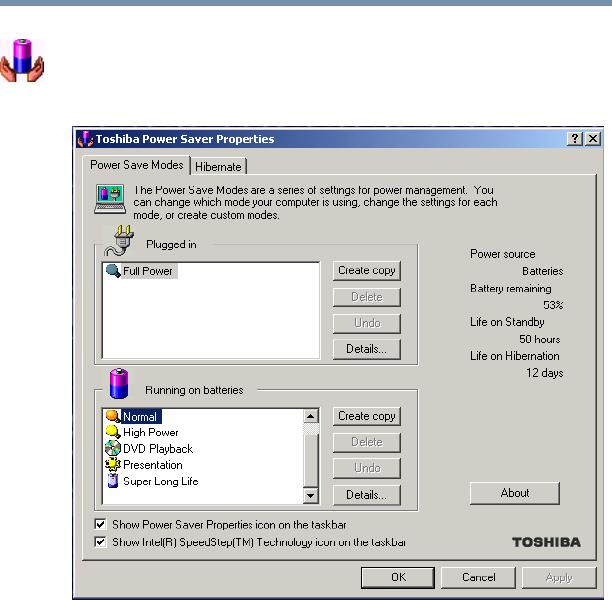
Task: Close the Power Saver Properties dialog
Action: point(593,139)
